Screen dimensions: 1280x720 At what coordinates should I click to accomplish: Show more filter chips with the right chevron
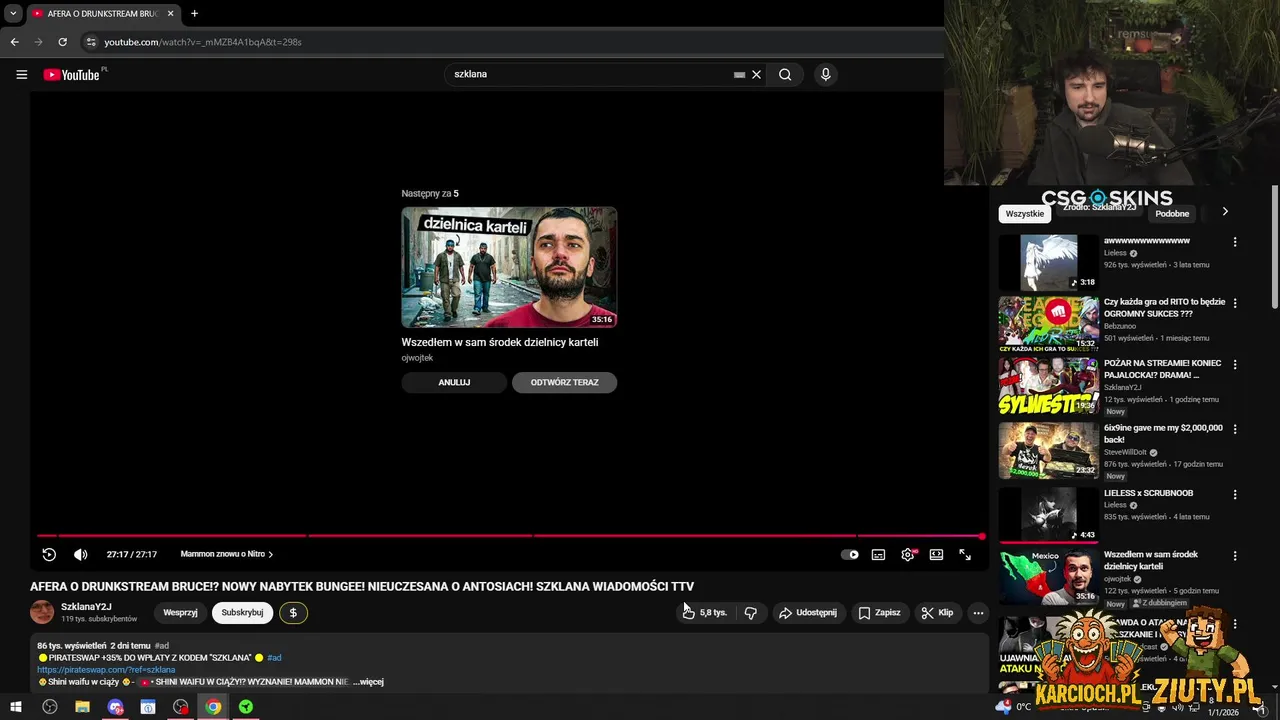point(1225,212)
